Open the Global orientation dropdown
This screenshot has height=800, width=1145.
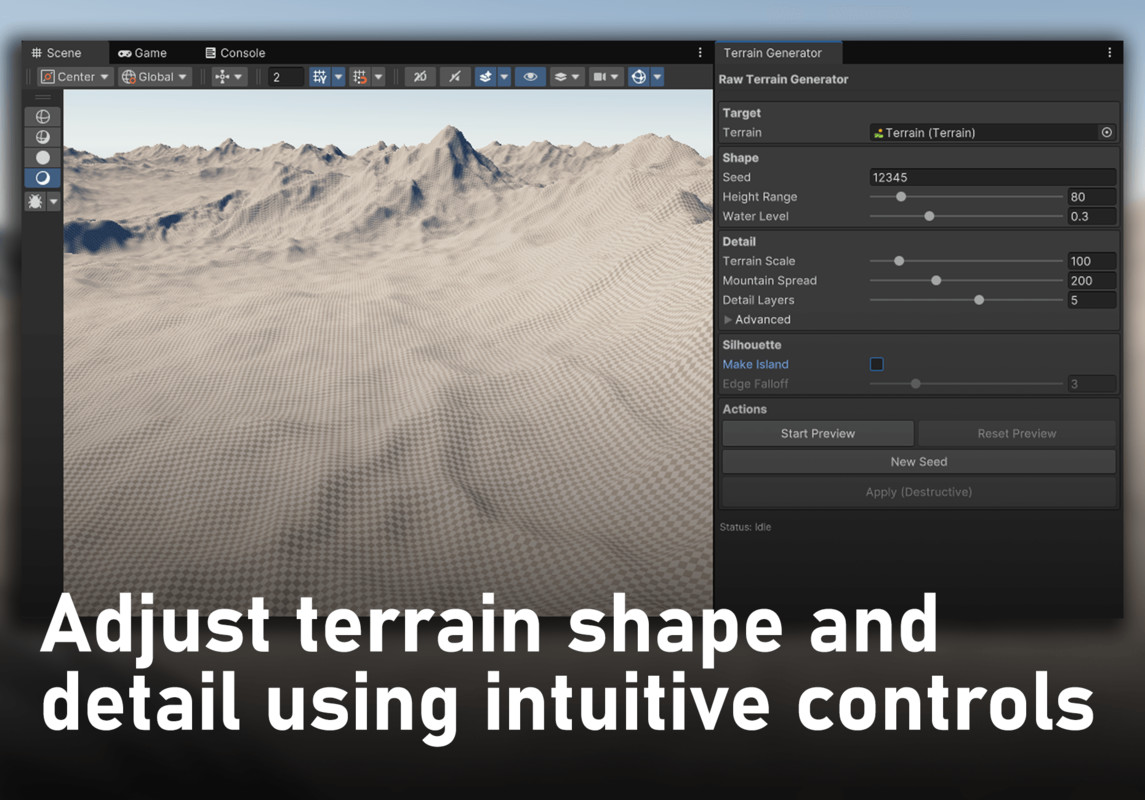pyautogui.click(x=154, y=76)
